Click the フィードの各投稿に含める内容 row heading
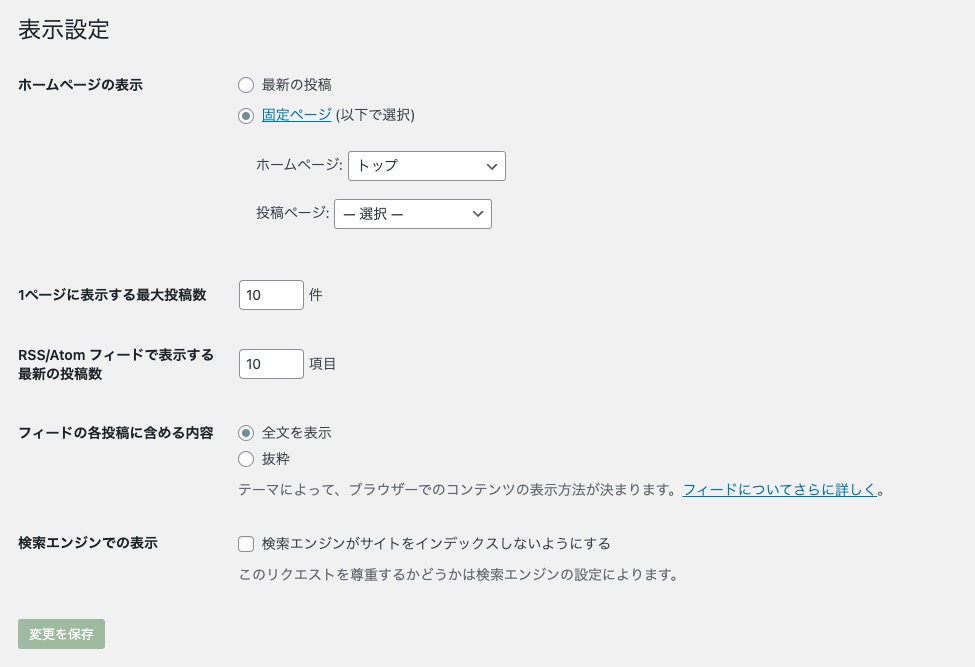Screen dimensions: 975x667 click(116, 433)
